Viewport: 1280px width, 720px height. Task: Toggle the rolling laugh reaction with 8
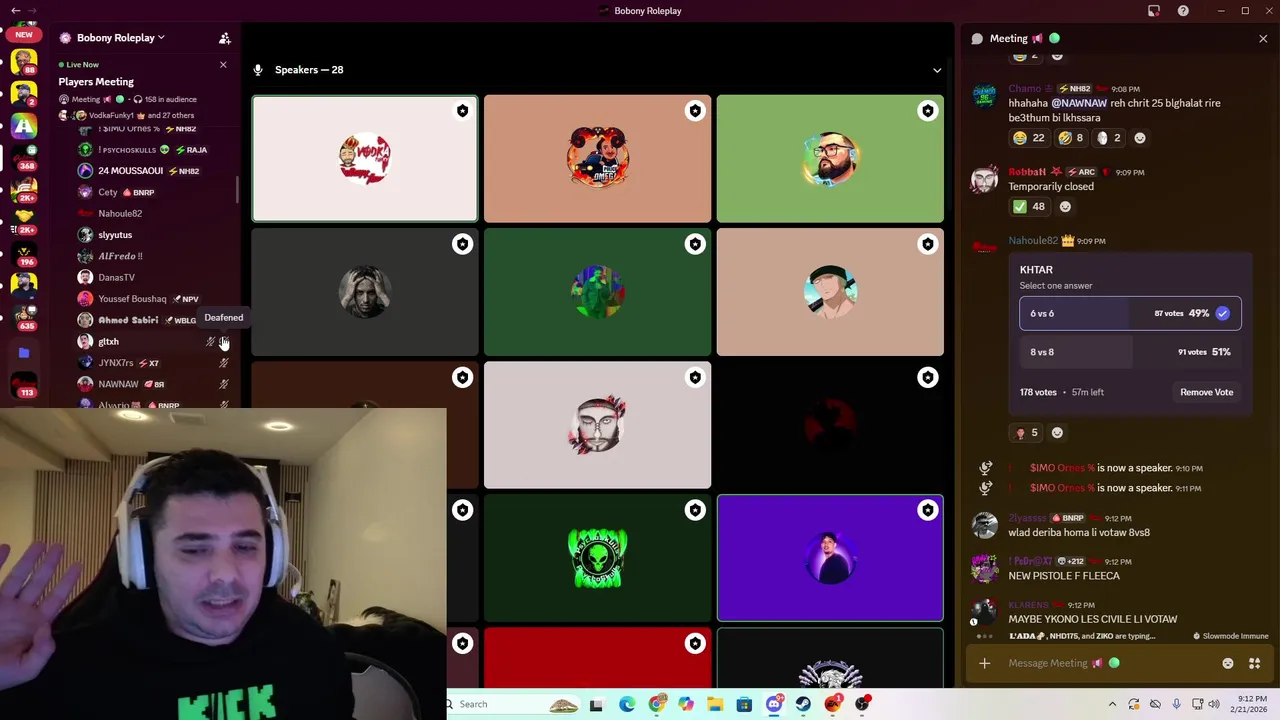coord(1073,138)
